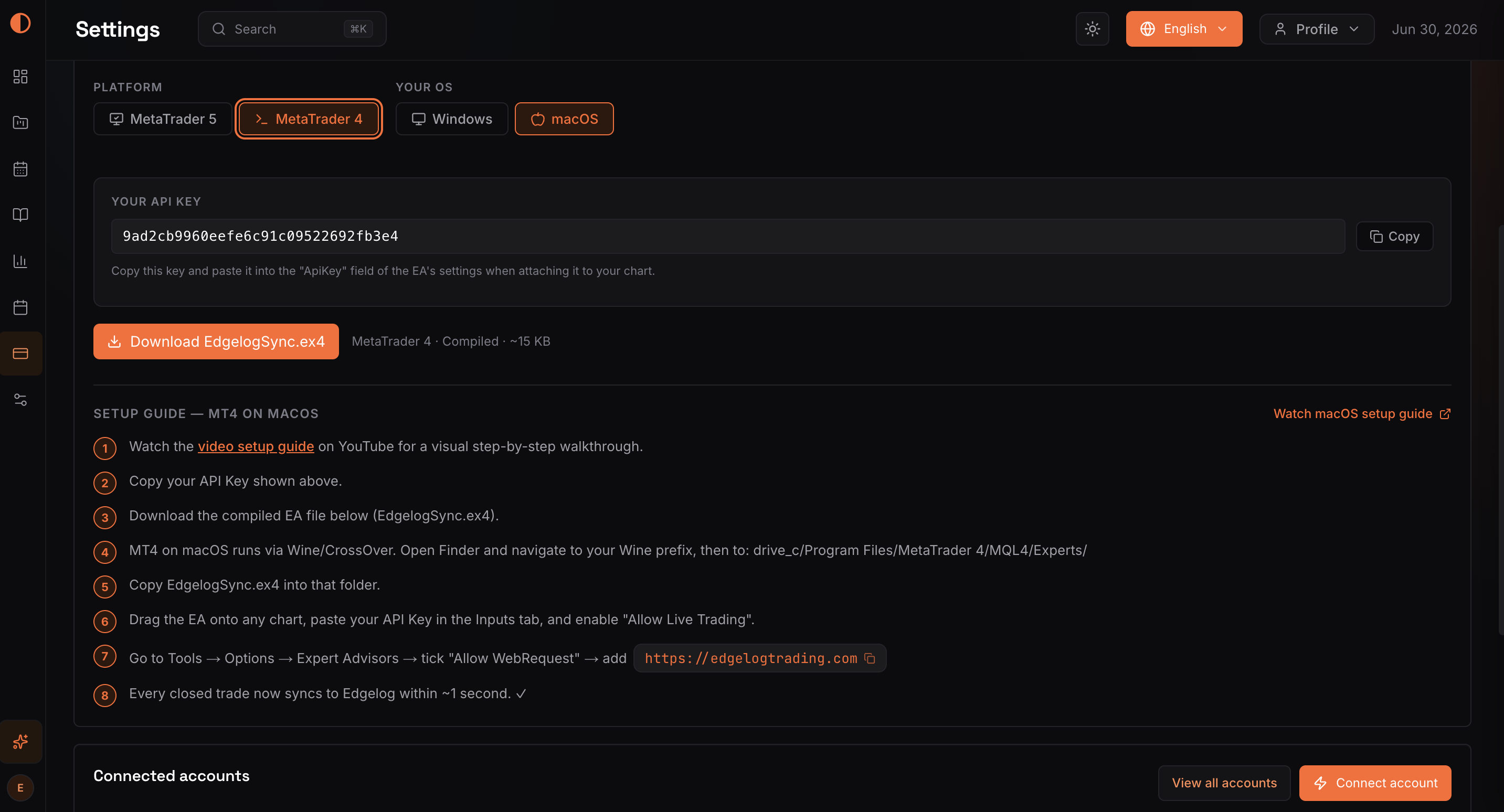Click the vertical page scrollbar
This screenshot has height=812, width=1504.
(x=1500, y=429)
